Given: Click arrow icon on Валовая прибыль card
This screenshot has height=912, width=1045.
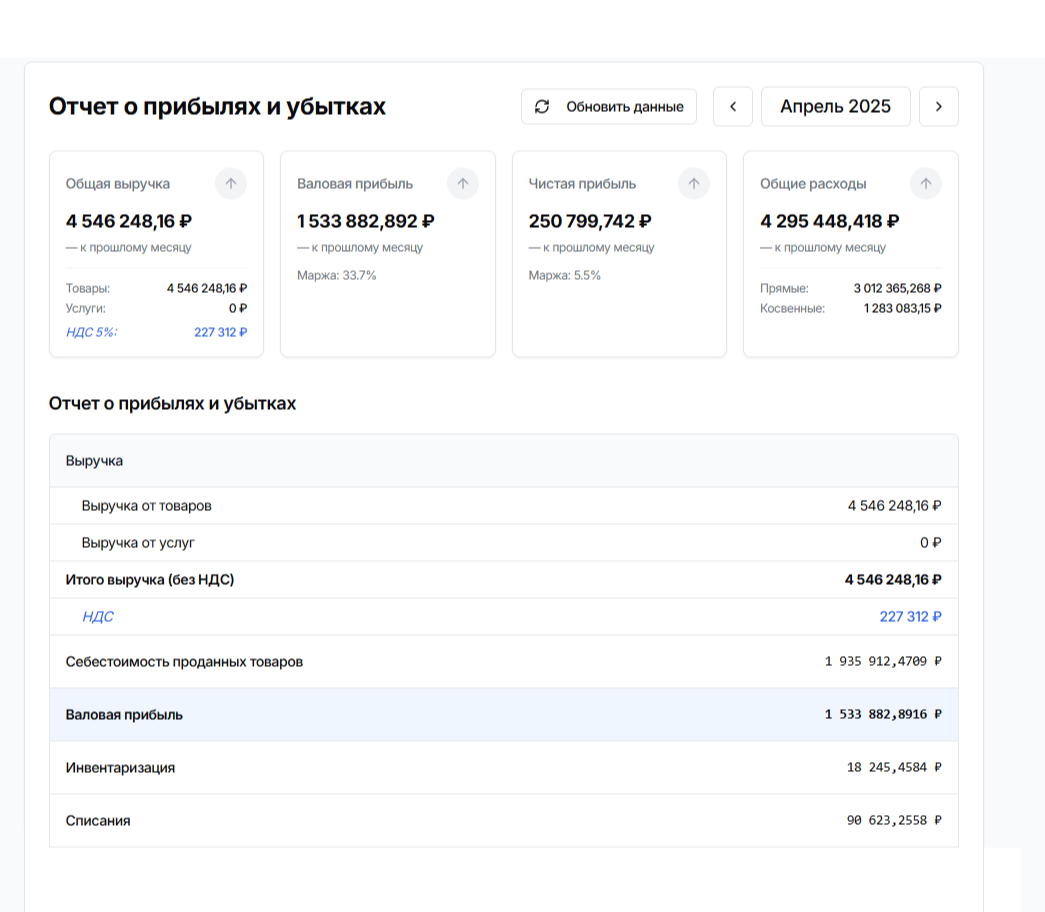Looking at the screenshot, I should (x=462, y=184).
